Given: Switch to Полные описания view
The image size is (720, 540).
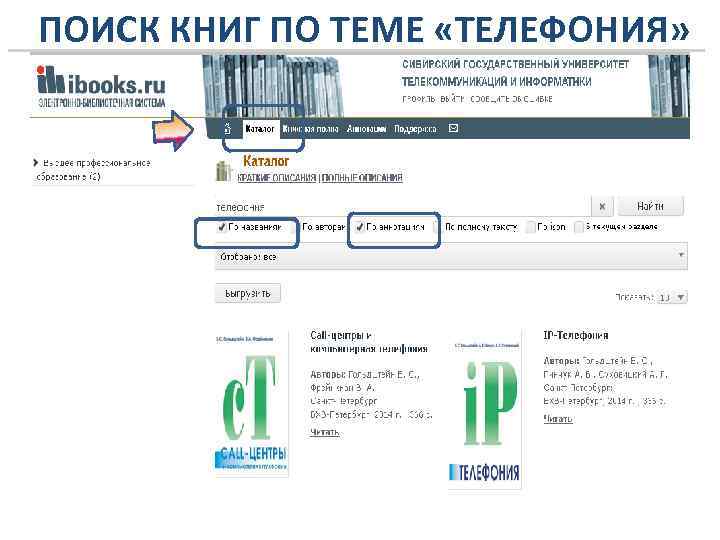Looking at the screenshot, I should click(x=362, y=178).
